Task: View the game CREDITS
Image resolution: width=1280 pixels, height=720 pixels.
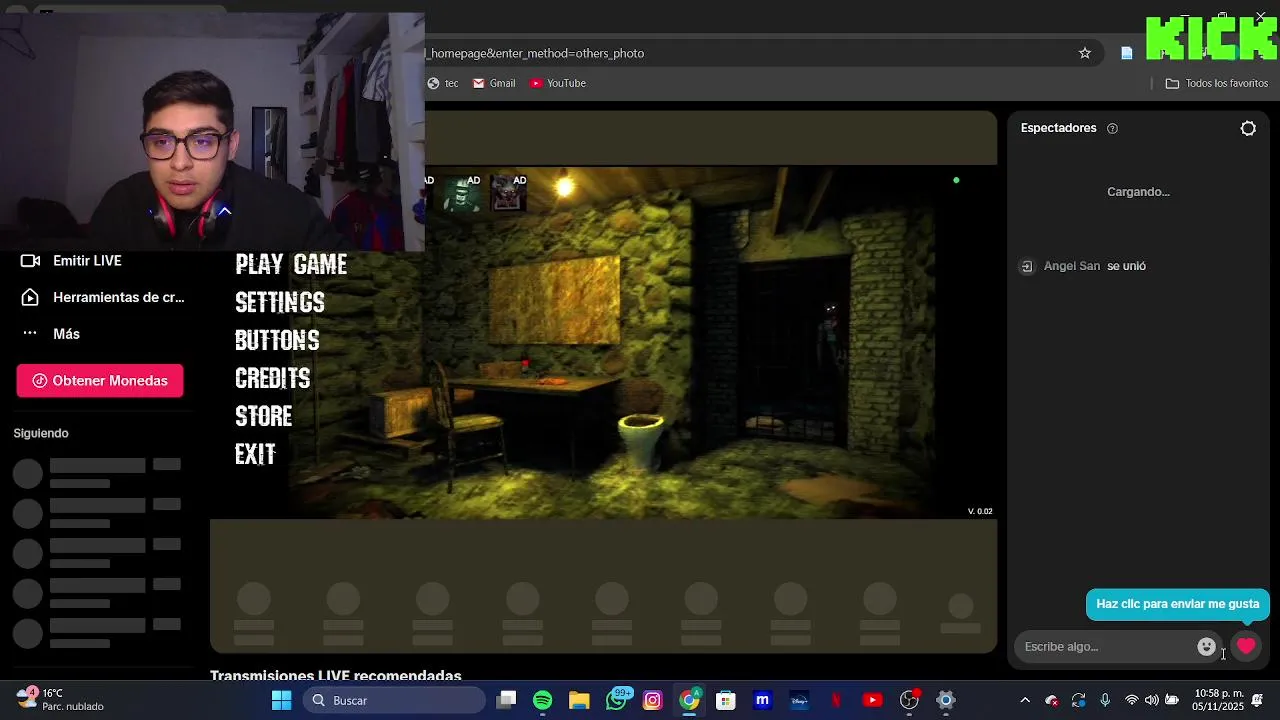Action: click(272, 378)
